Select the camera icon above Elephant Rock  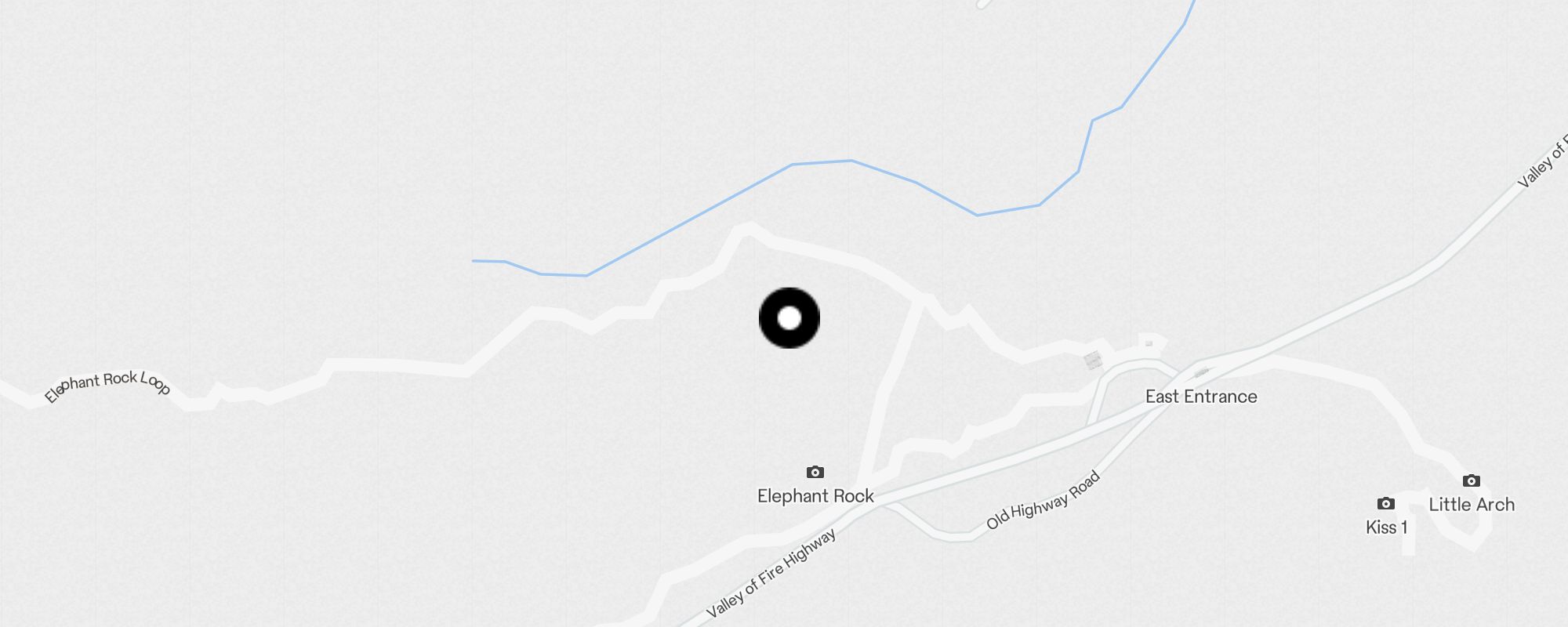(x=815, y=472)
